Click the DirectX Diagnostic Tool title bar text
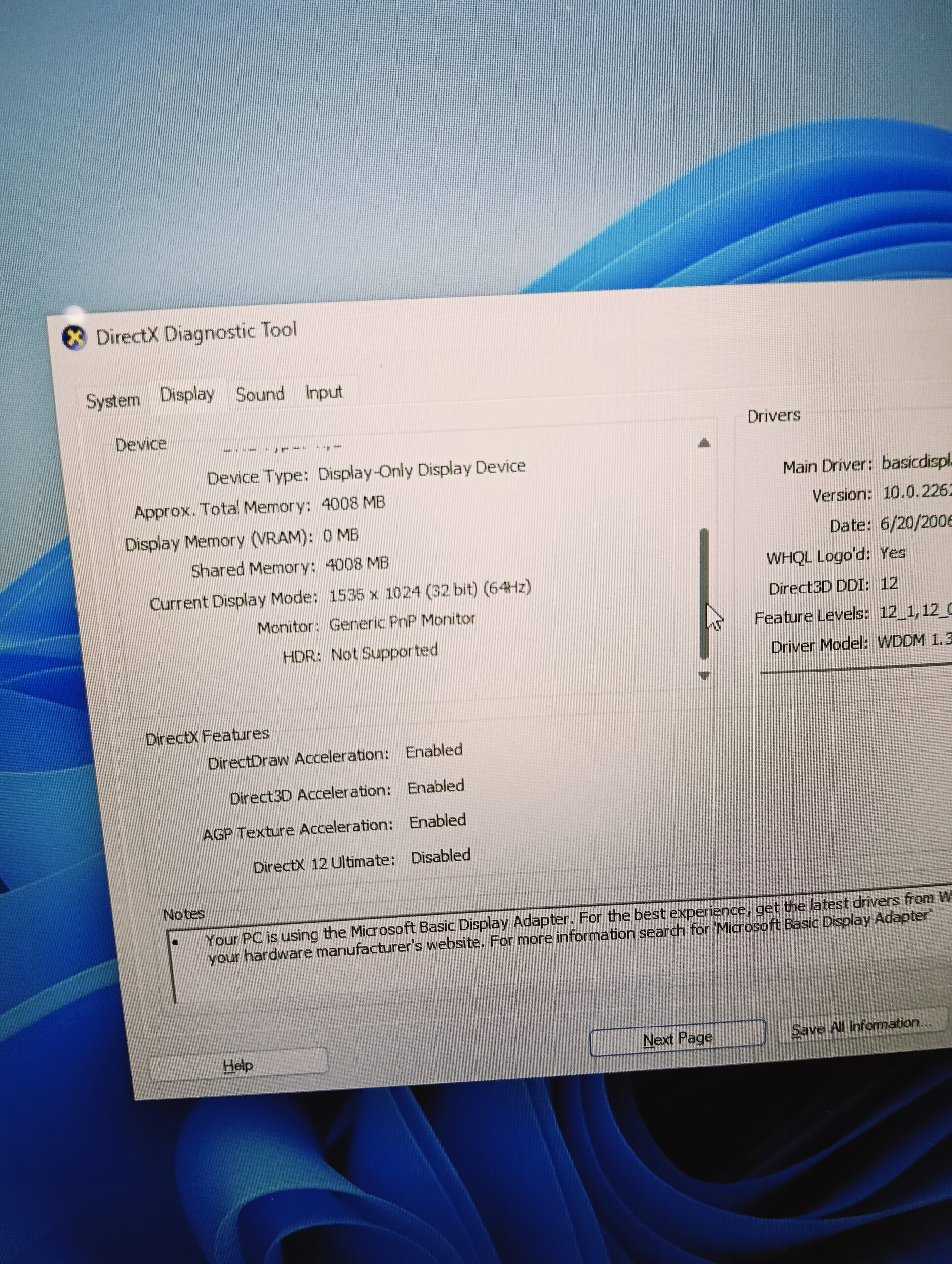This screenshot has height=1264, width=952. coord(196,333)
